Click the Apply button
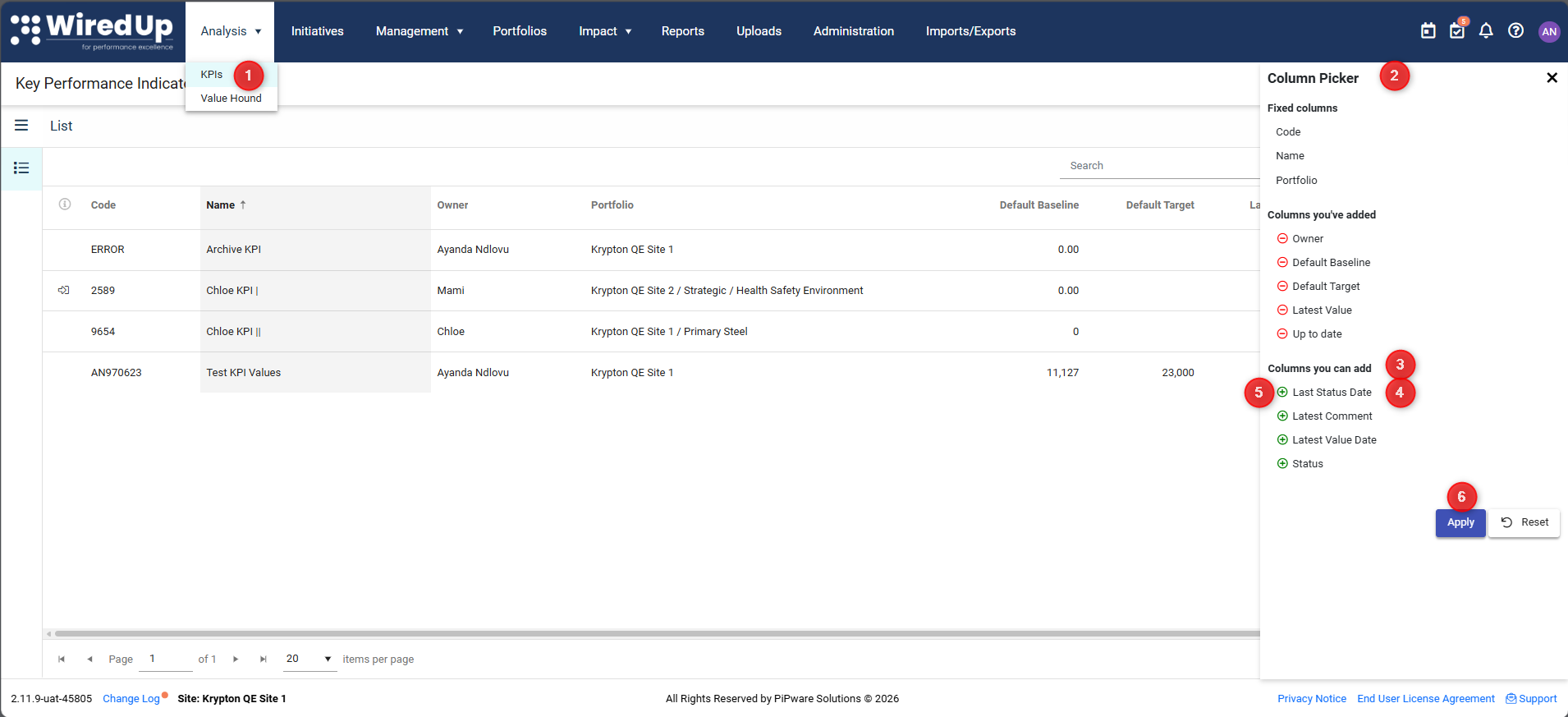 [x=1460, y=522]
